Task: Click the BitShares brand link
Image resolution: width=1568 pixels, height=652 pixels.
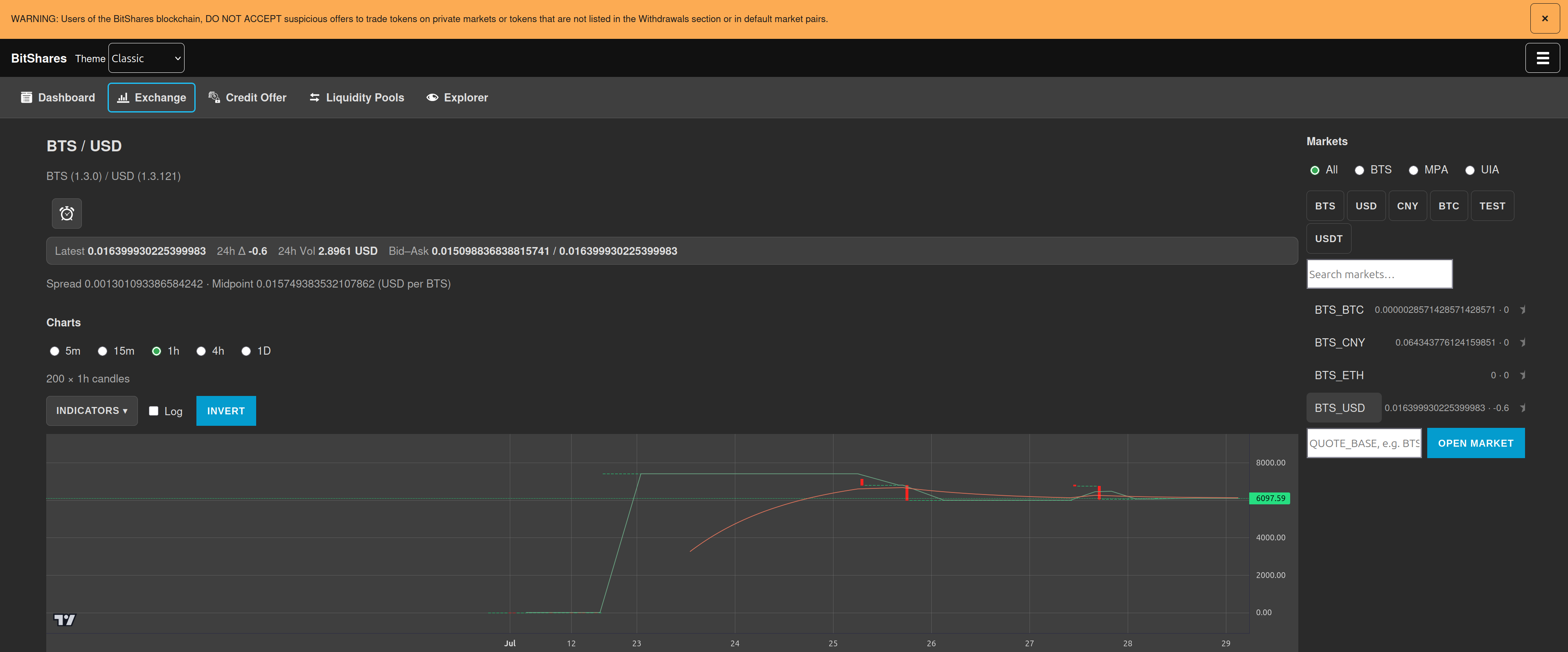Action: [x=39, y=58]
